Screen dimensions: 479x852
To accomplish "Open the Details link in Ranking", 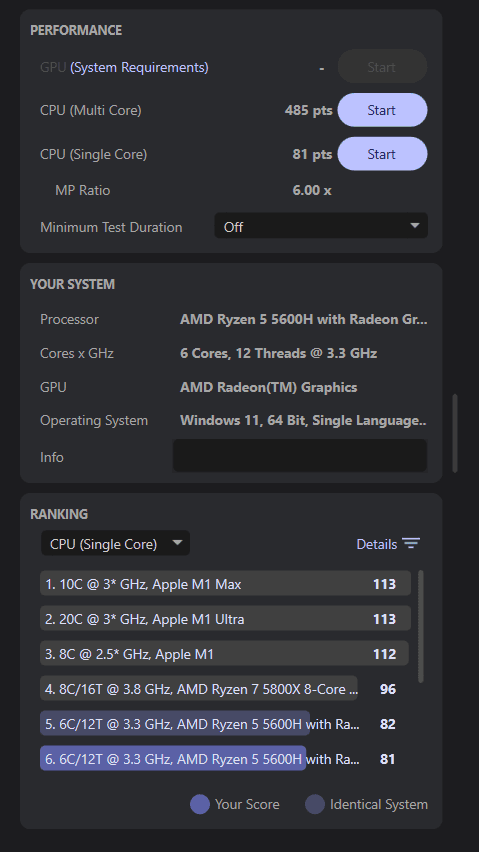I will coord(376,544).
